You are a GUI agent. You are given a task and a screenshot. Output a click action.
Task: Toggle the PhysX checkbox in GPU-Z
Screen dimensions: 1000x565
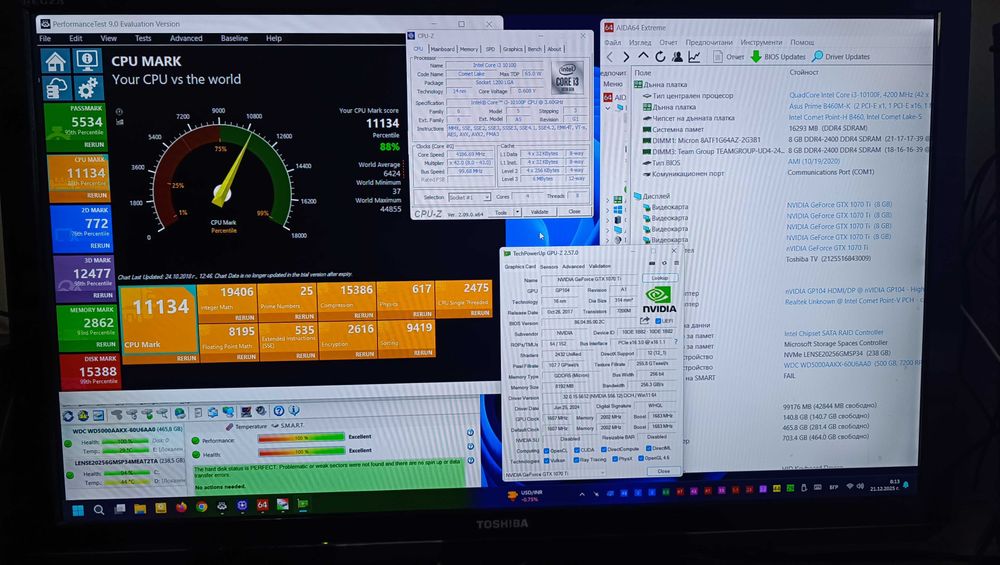tap(615, 459)
